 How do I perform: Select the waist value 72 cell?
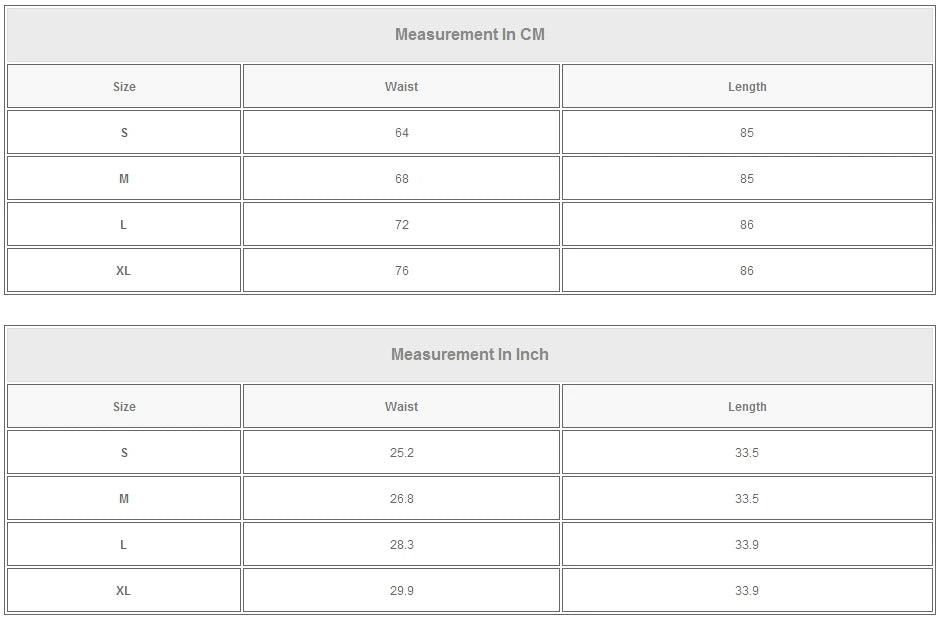[401, 225]
